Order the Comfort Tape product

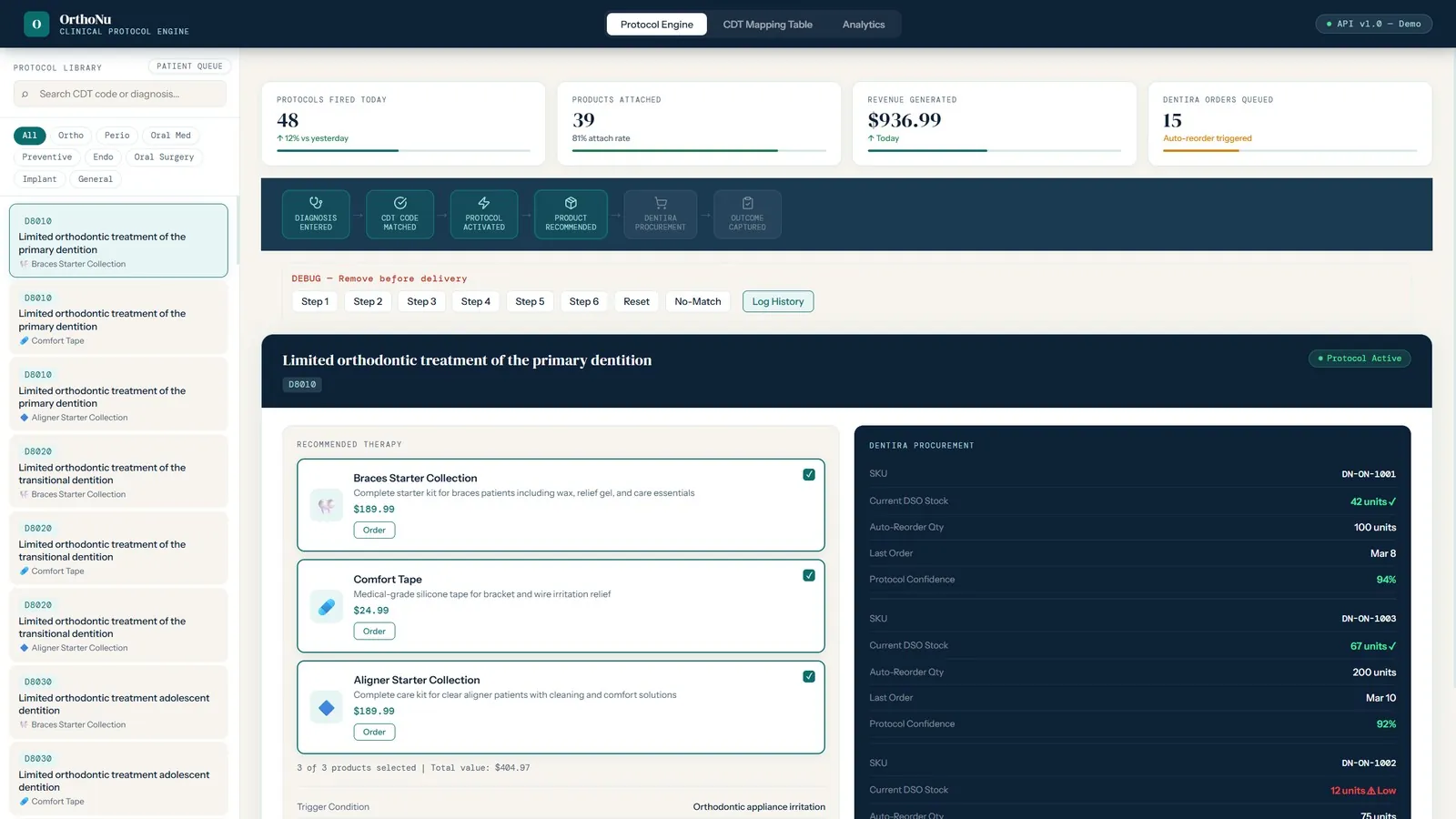tap(374, 631)
